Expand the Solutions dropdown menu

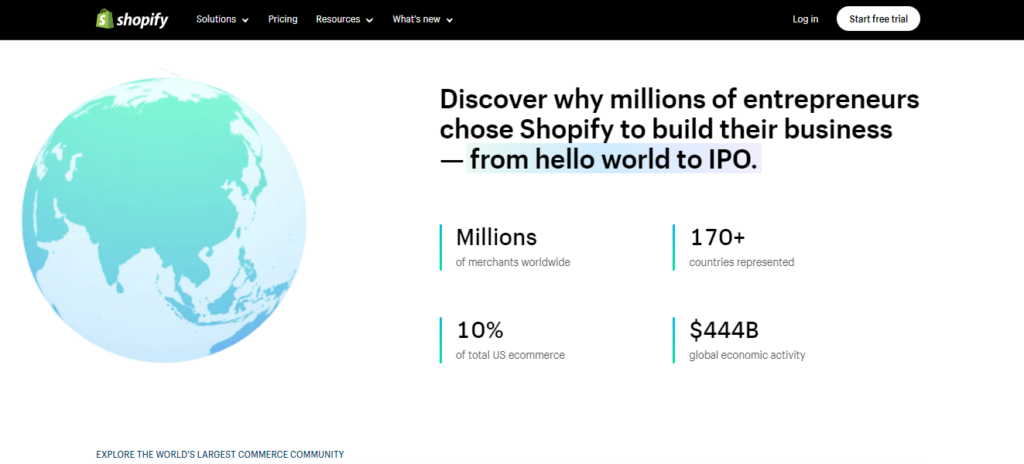tap(222, 19)
